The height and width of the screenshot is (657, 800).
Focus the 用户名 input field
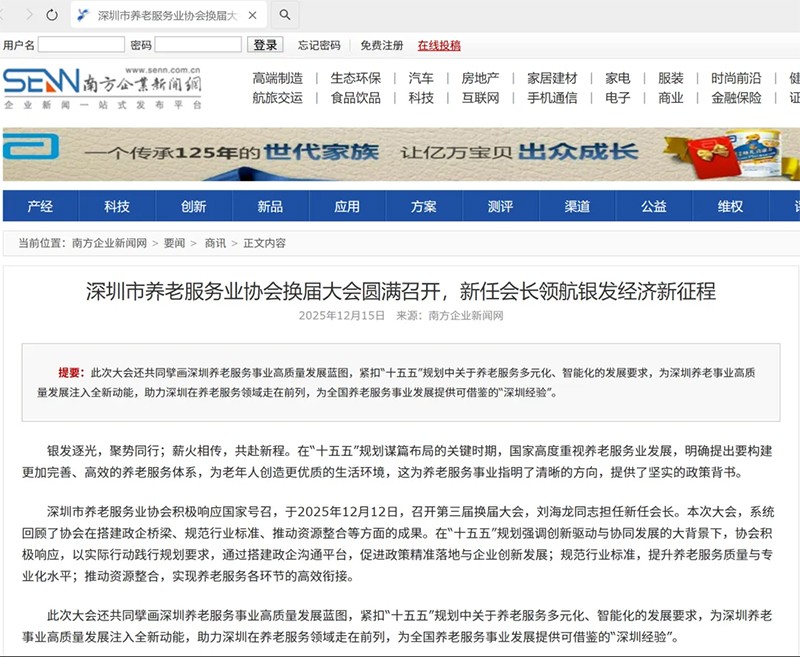point(81,45)
